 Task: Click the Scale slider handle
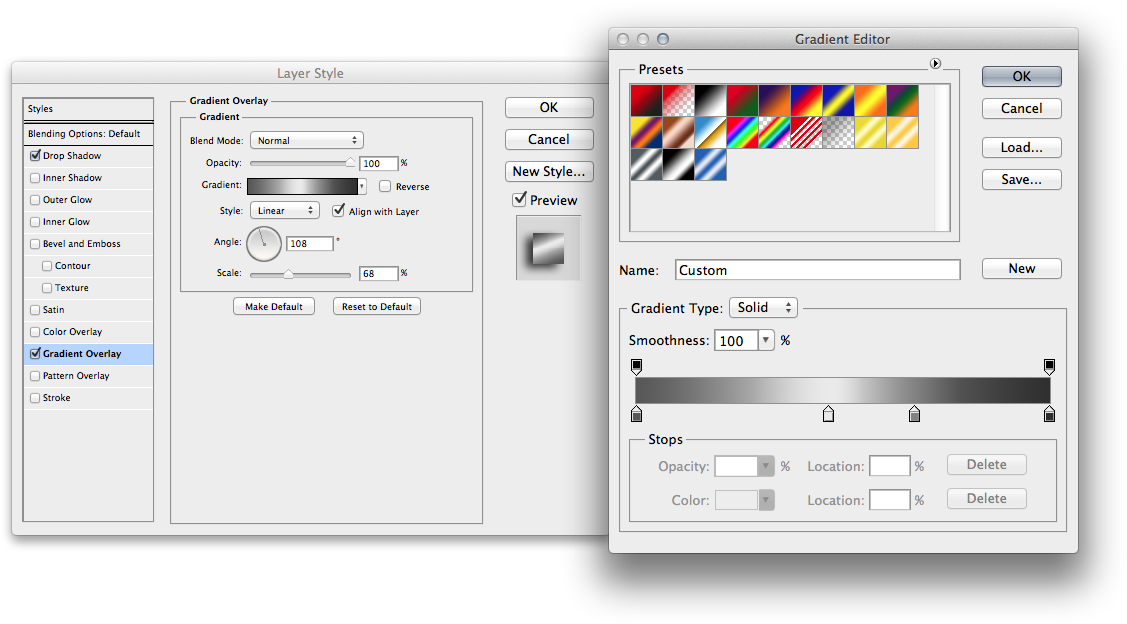(x=288, y=274)
